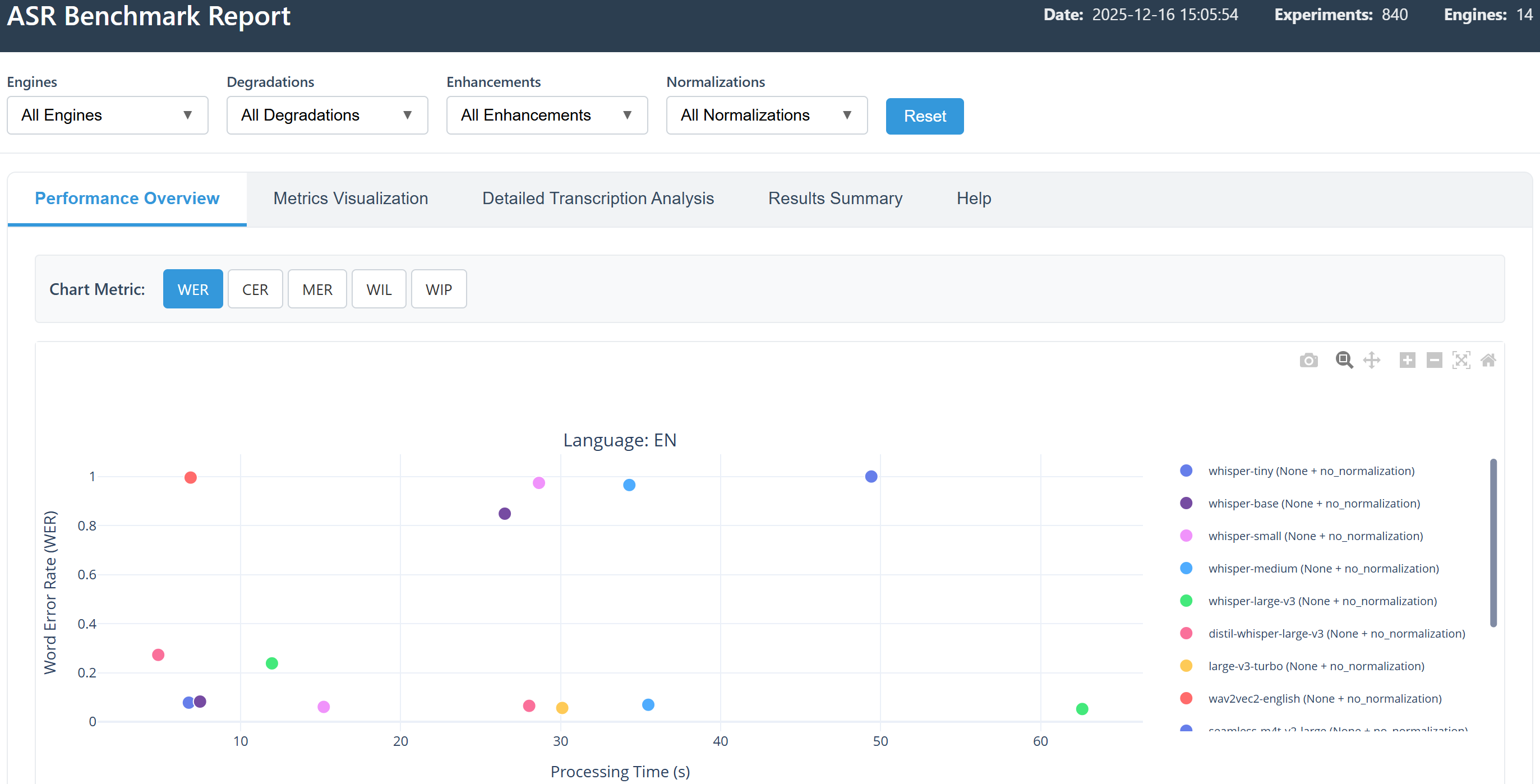Click the red wav2vec2-english data point
This screenshot has height=784, width=1540.
tap(191, 477)
